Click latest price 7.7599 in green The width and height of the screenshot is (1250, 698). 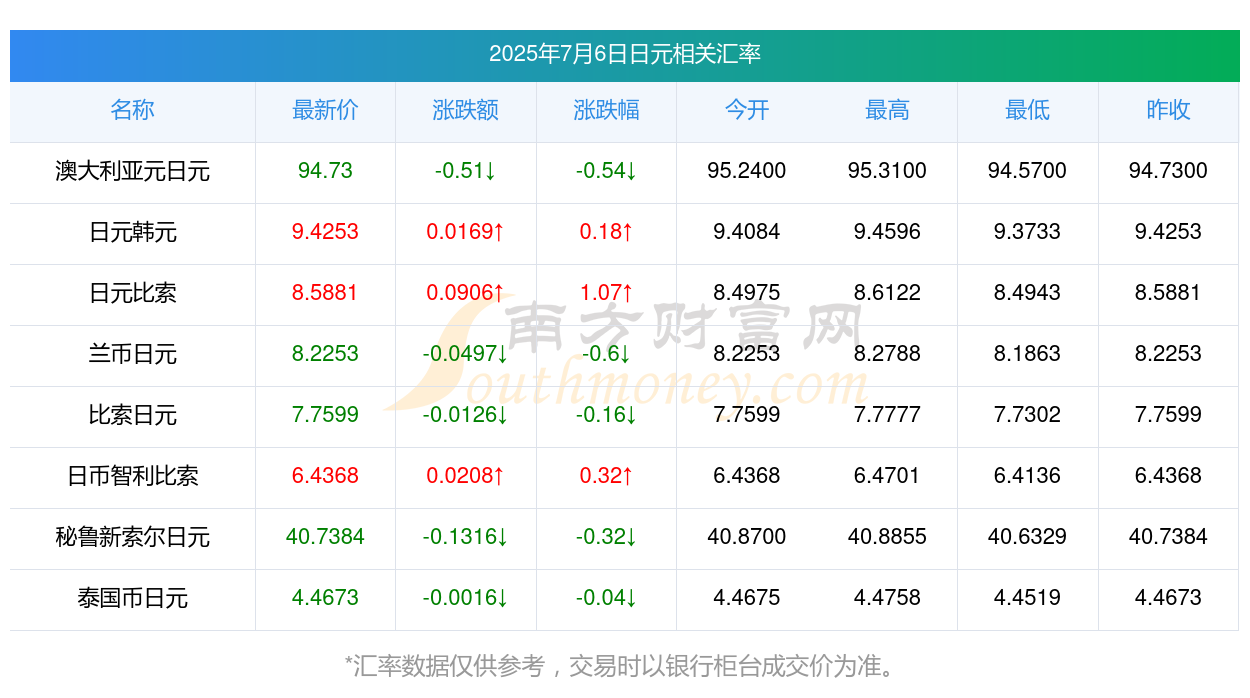tap(325, 415)
